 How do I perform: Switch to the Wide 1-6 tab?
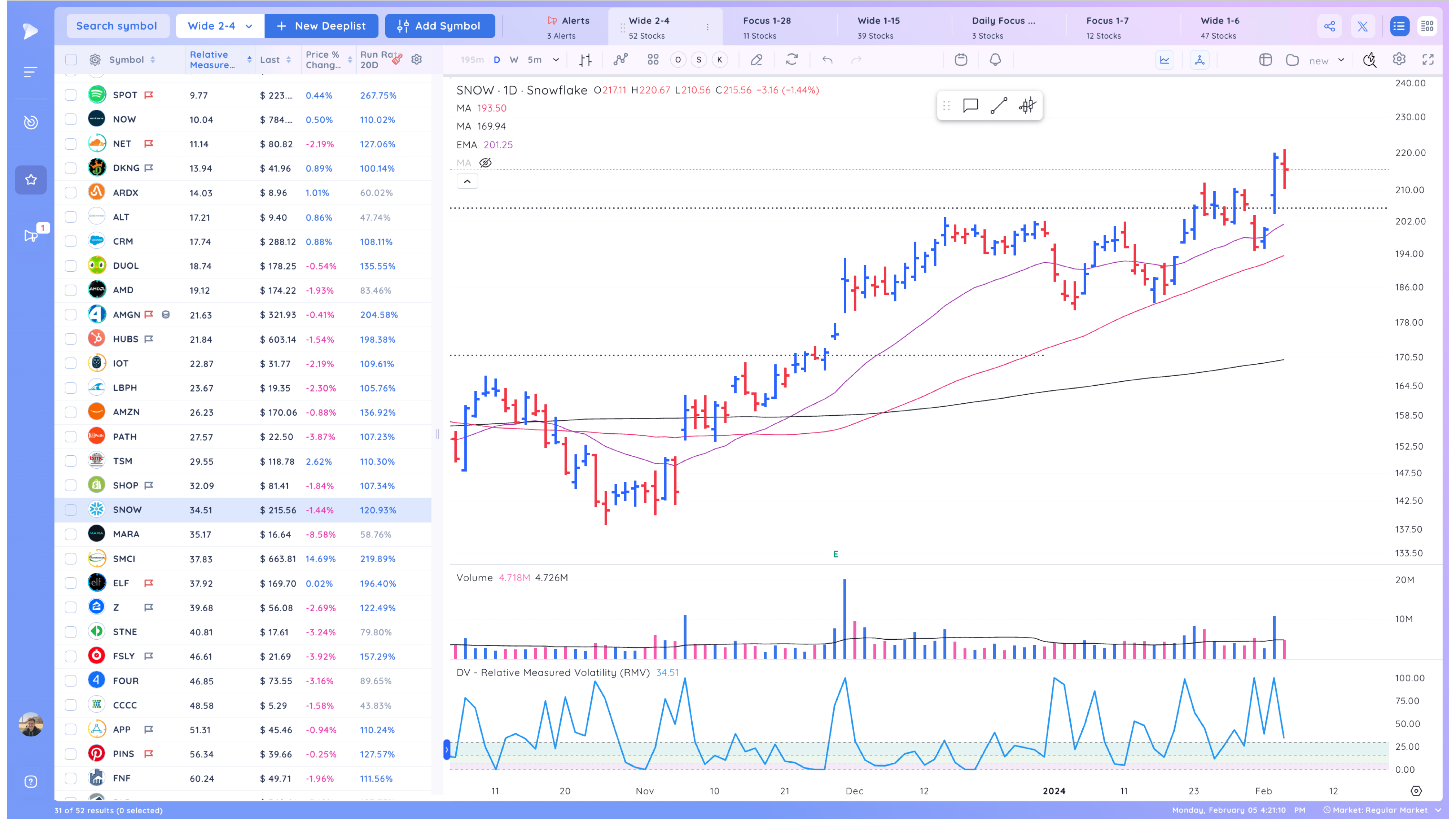(x=1220, y=27)
